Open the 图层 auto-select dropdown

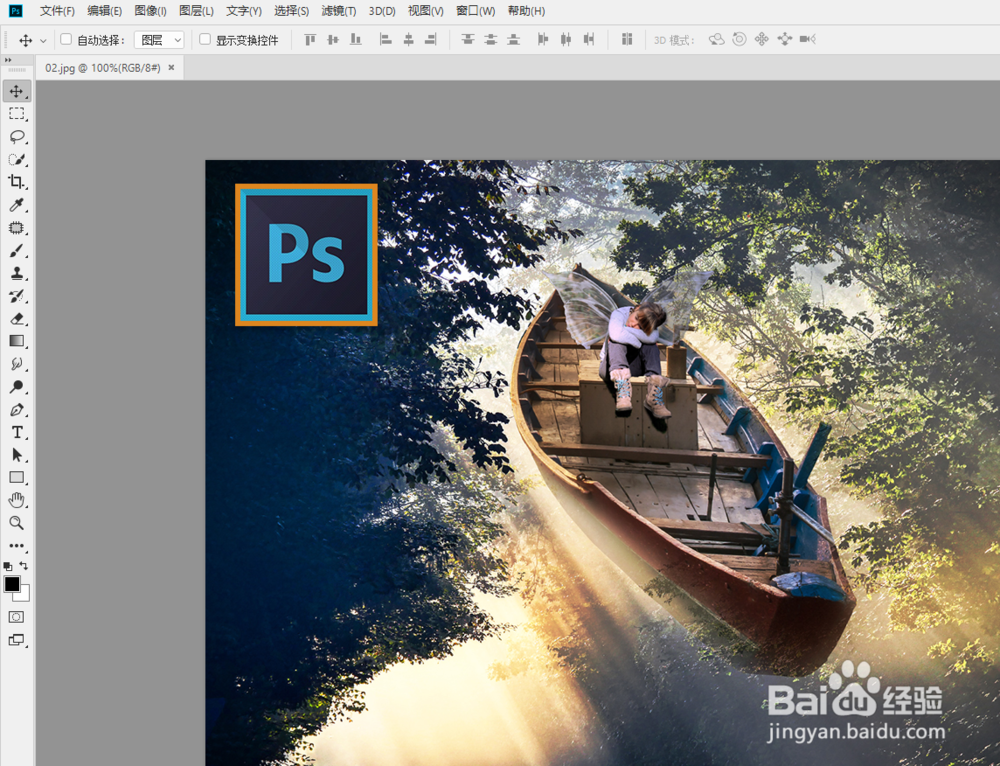(x=159, y=40)
